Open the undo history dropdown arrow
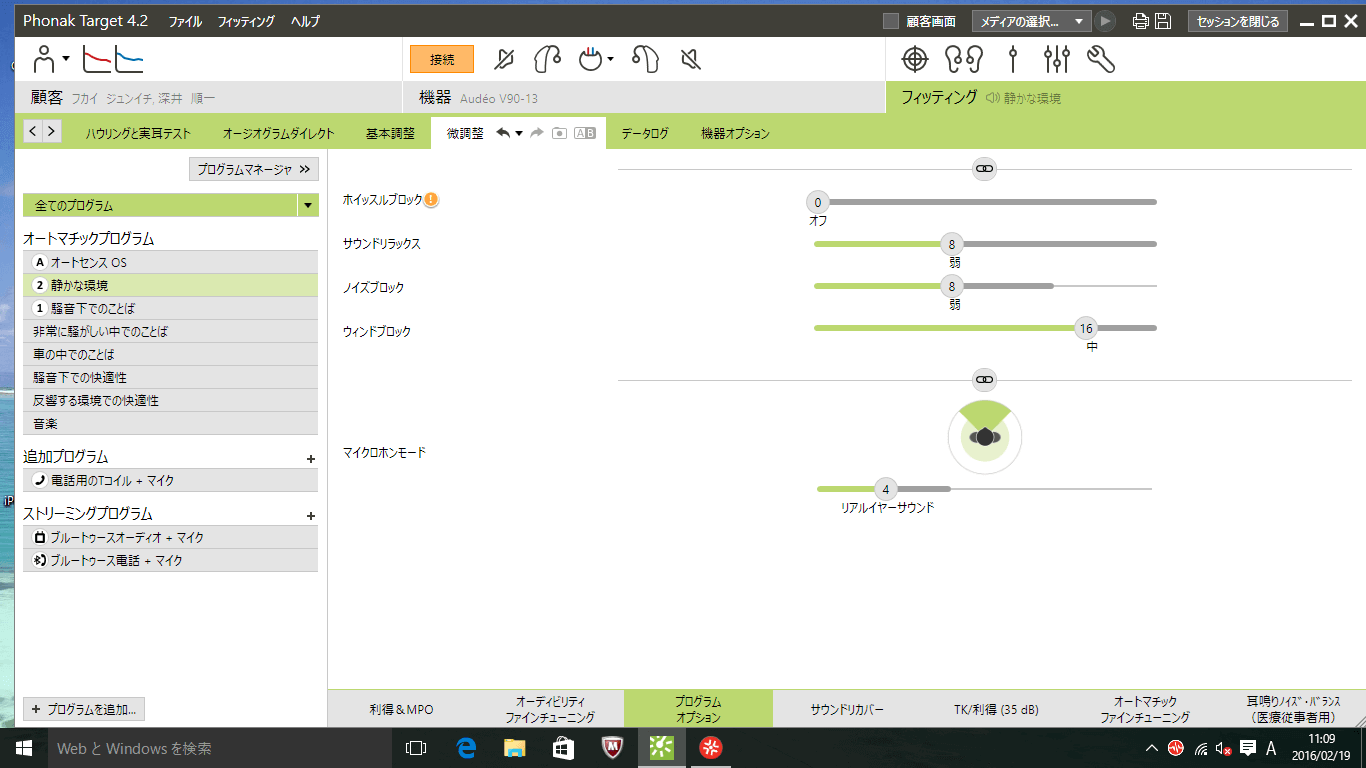The image size is (1366, 768). point(519,134)
